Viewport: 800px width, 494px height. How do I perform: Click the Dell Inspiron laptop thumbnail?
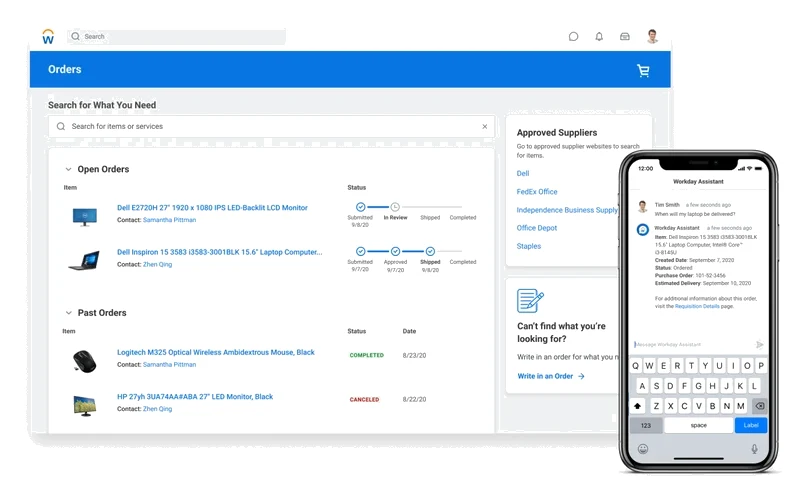[x=84, y=260]
